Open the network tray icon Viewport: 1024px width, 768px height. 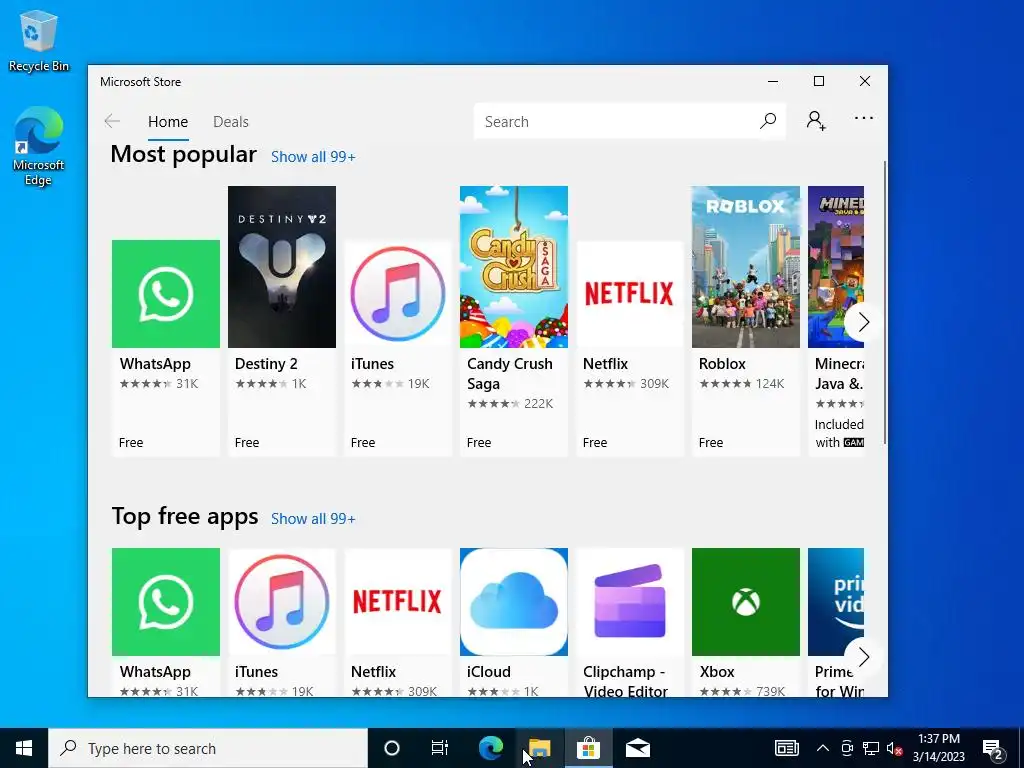point(871,748)
